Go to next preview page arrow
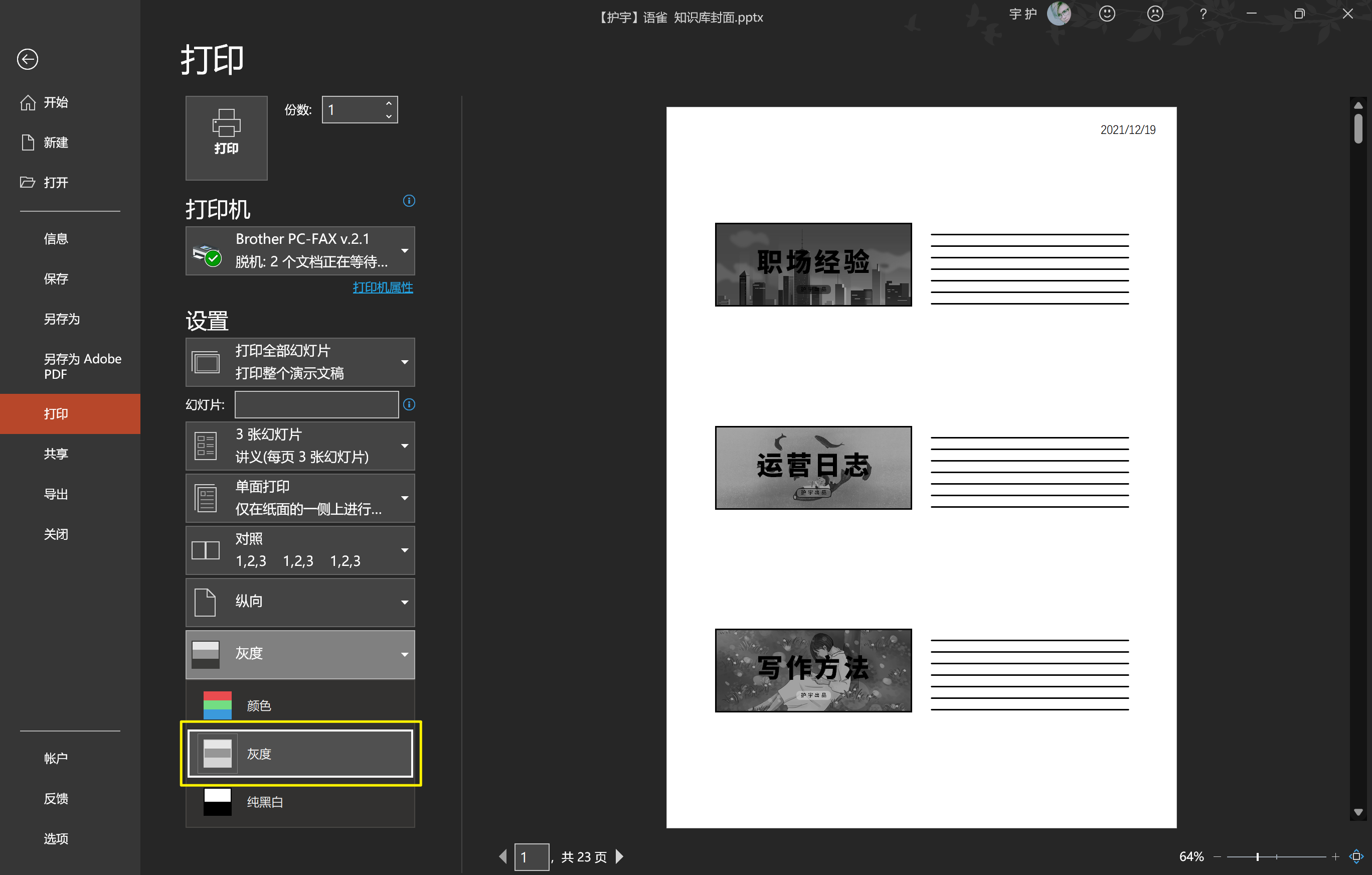Image resolution: width=1372 pixels, height=875 pixels. pyautogui.click(x=620, y=856)
